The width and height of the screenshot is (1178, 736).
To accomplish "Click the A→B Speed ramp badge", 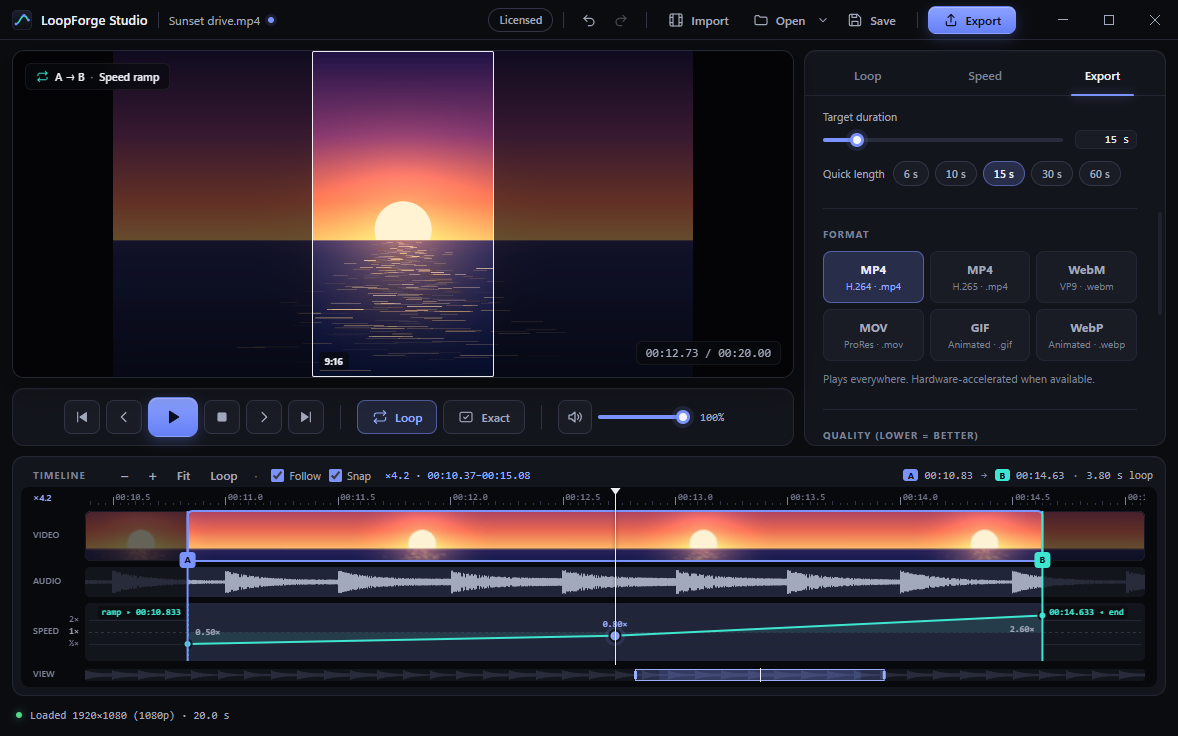I will click(98, 77).
